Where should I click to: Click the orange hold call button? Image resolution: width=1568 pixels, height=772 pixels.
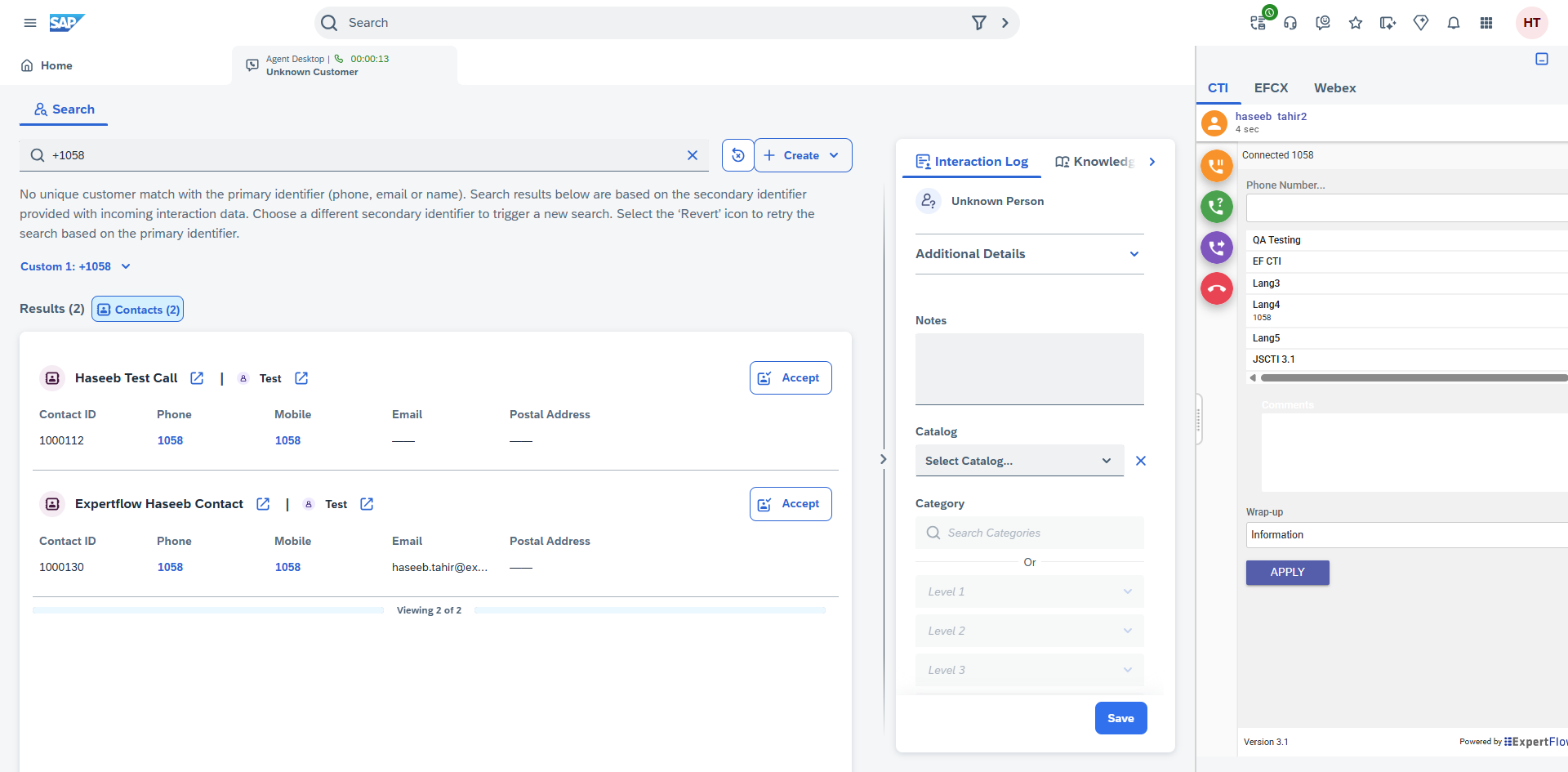(x=1216, y=166)
